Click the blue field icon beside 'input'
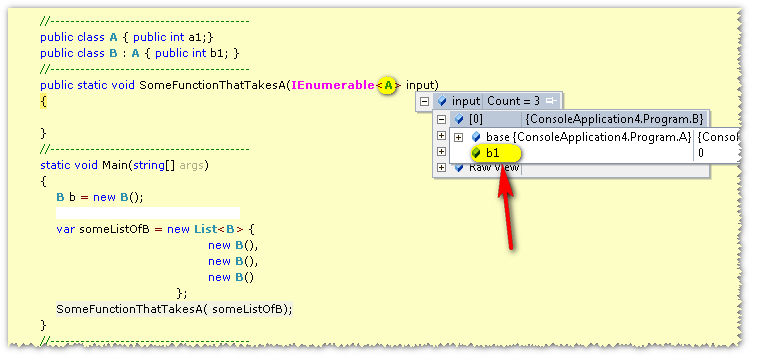The image size is (757, 362). coord(441,101)
